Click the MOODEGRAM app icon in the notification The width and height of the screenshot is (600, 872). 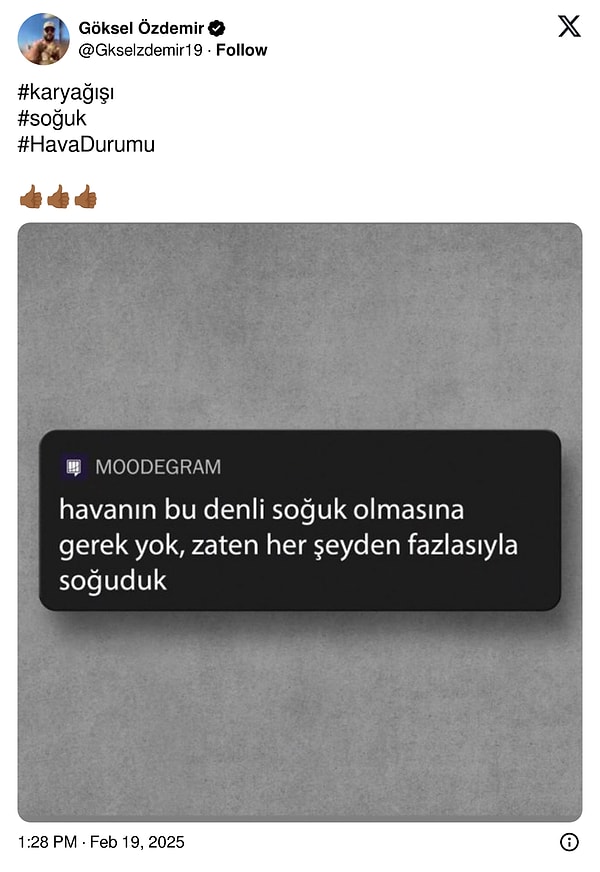[x=73, y=467]
